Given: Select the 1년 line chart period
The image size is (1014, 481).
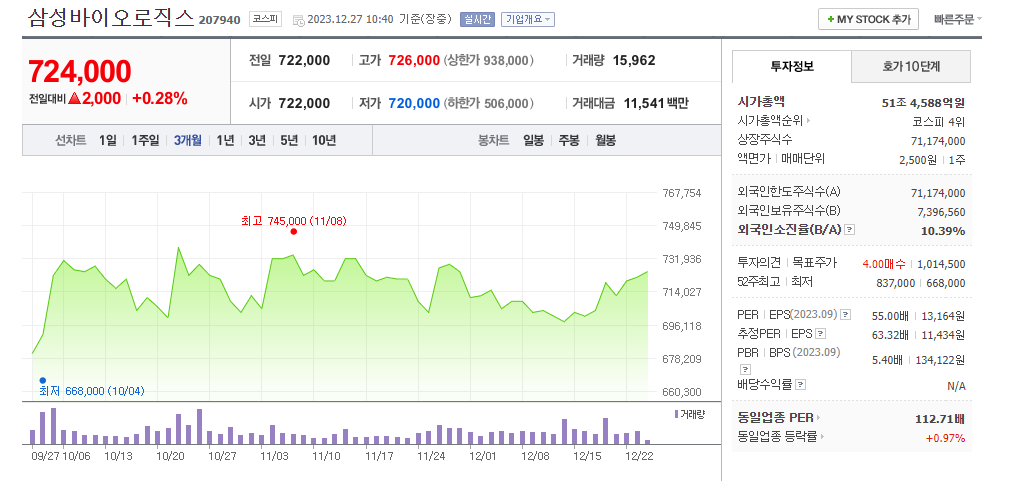Looking at the screenshot, I should [x=225, y=140].
